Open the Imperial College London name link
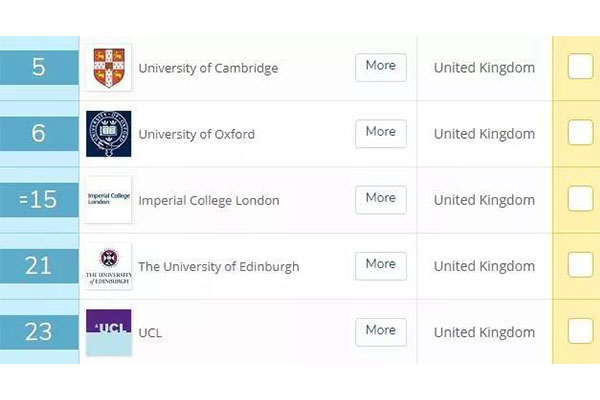 click(209, 201)
